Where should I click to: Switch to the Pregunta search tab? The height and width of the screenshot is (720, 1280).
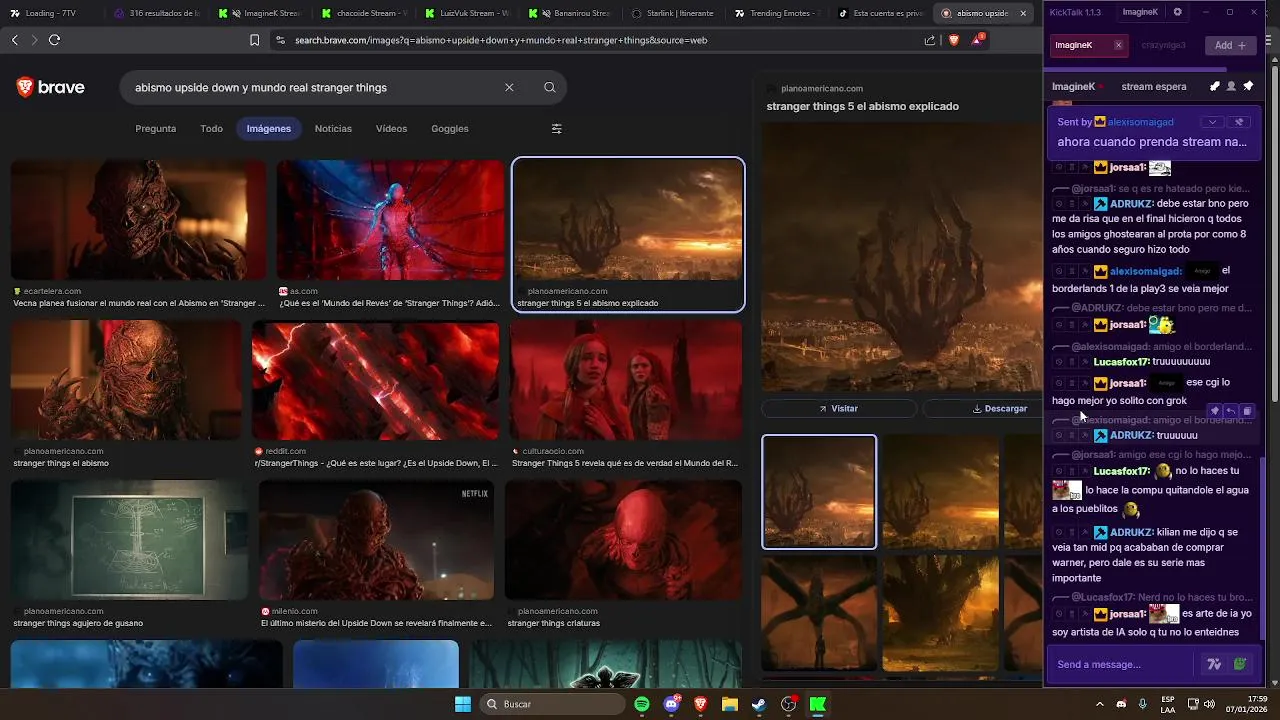(156, 128)
